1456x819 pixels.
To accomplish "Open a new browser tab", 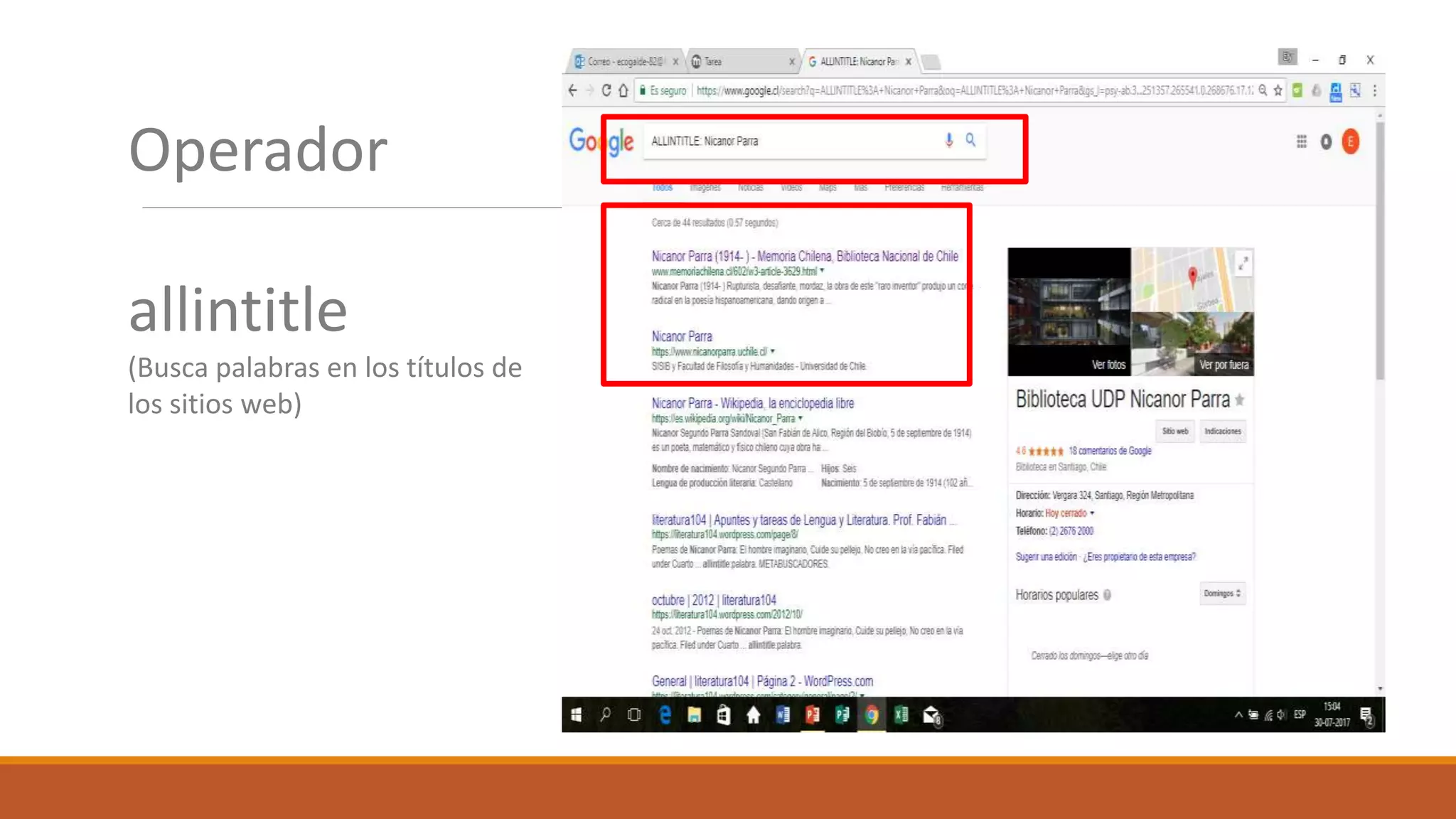I will click(931, 63).
